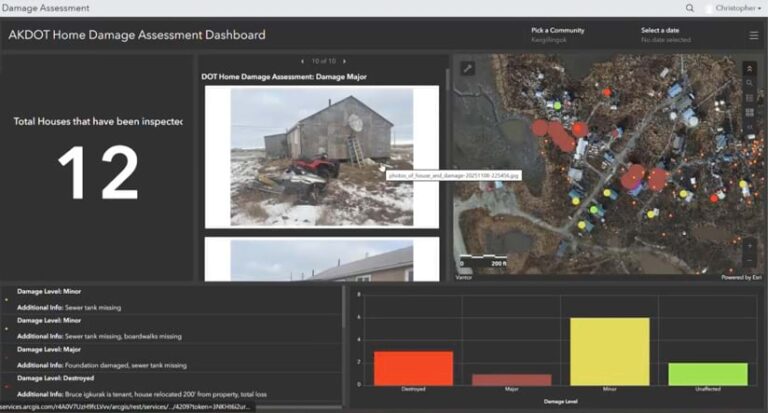768x413 pixels.
Task: Select the row 'Sewer tank missing, boardwalks missing'
Action: (x=171, y=328)
